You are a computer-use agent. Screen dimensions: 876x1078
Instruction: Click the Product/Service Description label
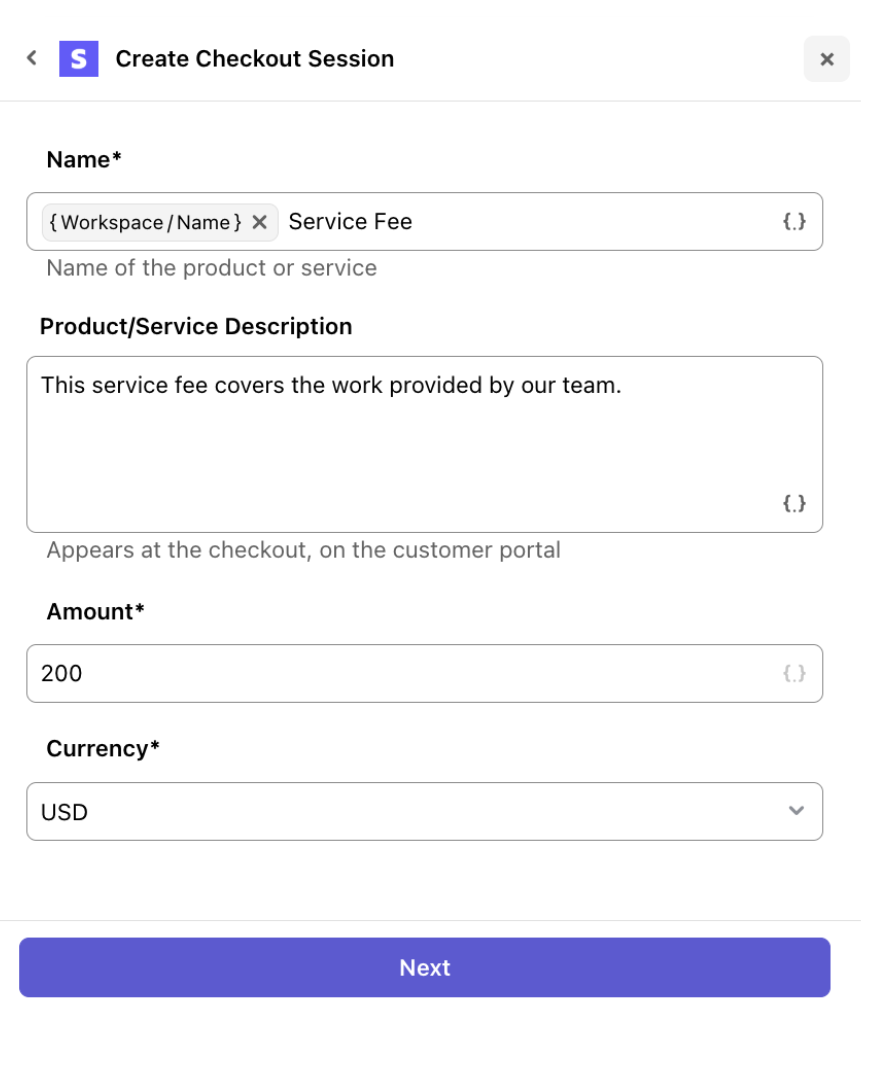click(196, 326)
